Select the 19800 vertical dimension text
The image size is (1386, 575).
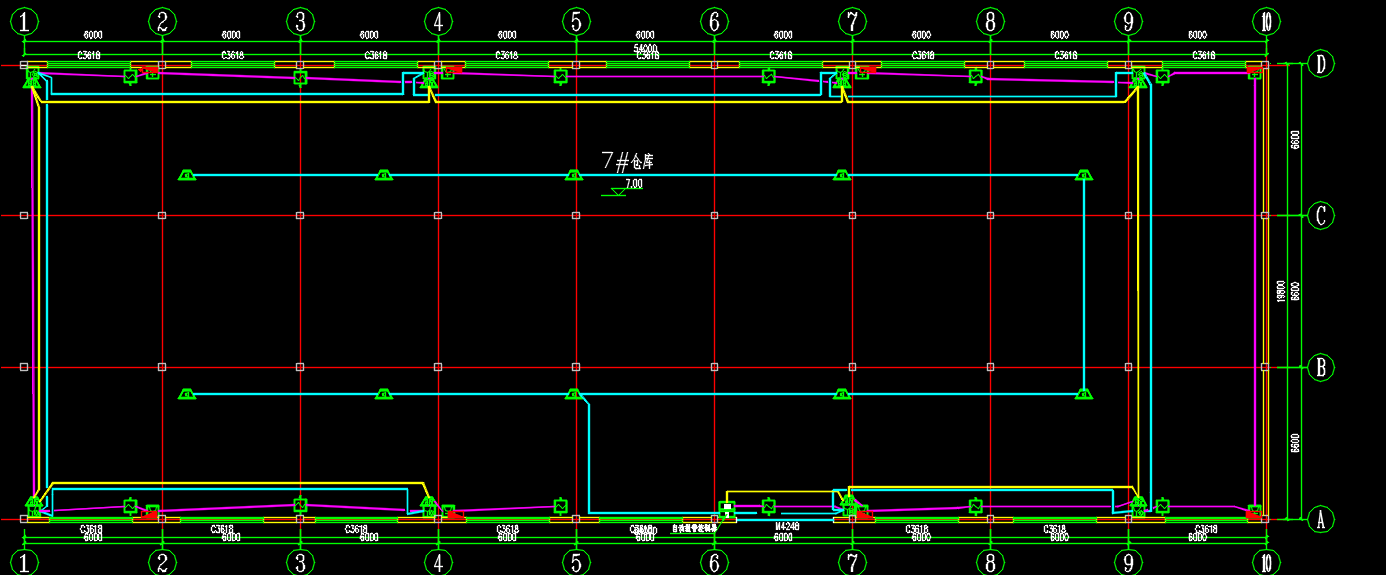(x=1281, y=291)
